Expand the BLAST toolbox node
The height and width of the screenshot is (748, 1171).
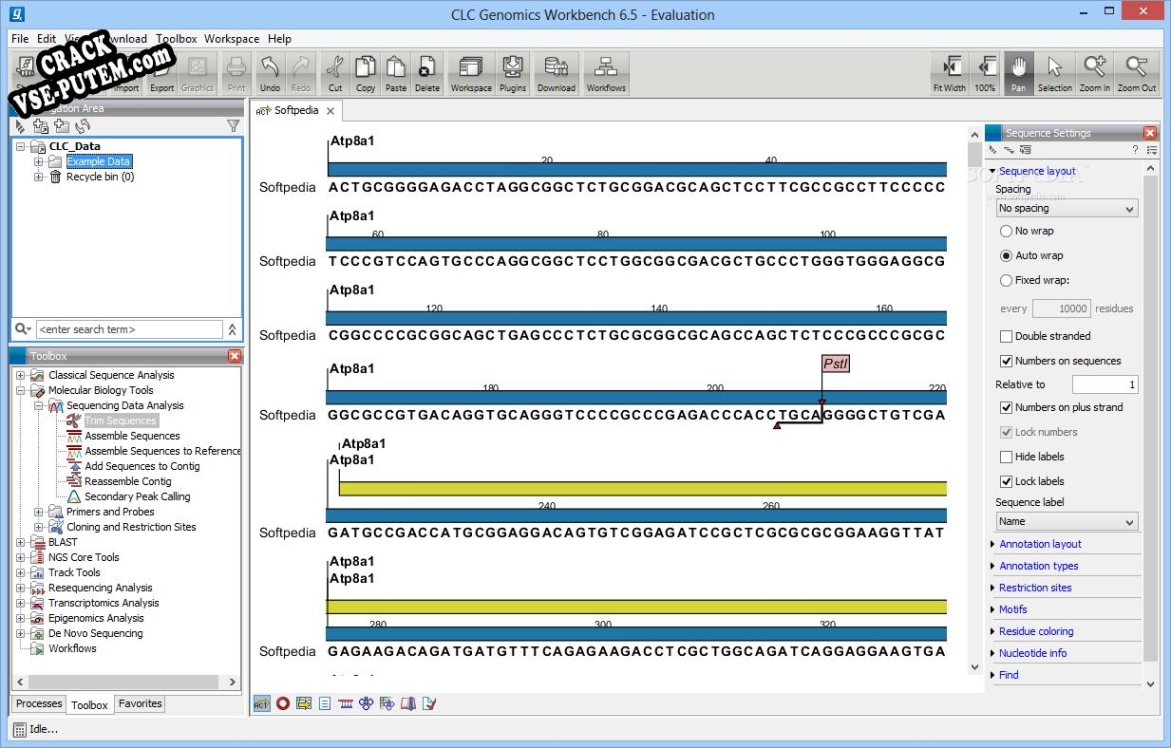20,542
